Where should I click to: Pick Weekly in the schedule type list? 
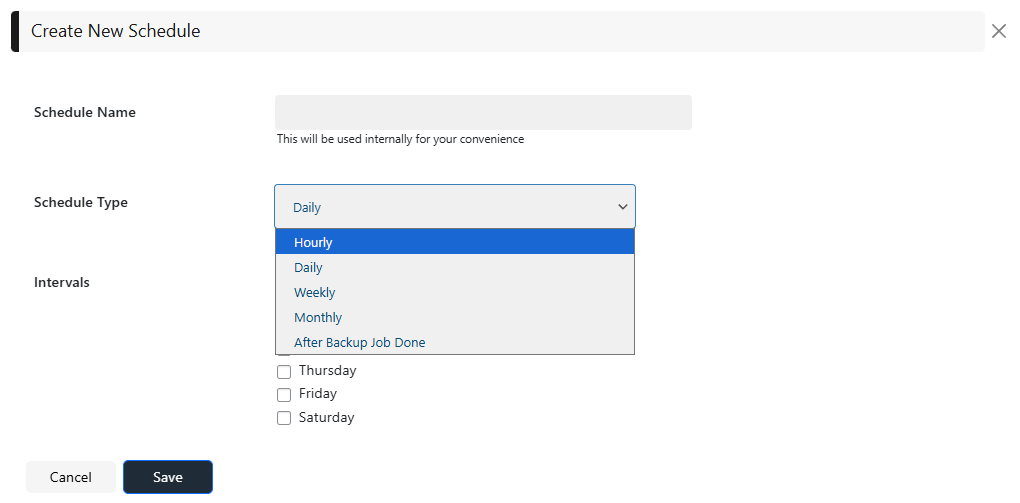454,292
